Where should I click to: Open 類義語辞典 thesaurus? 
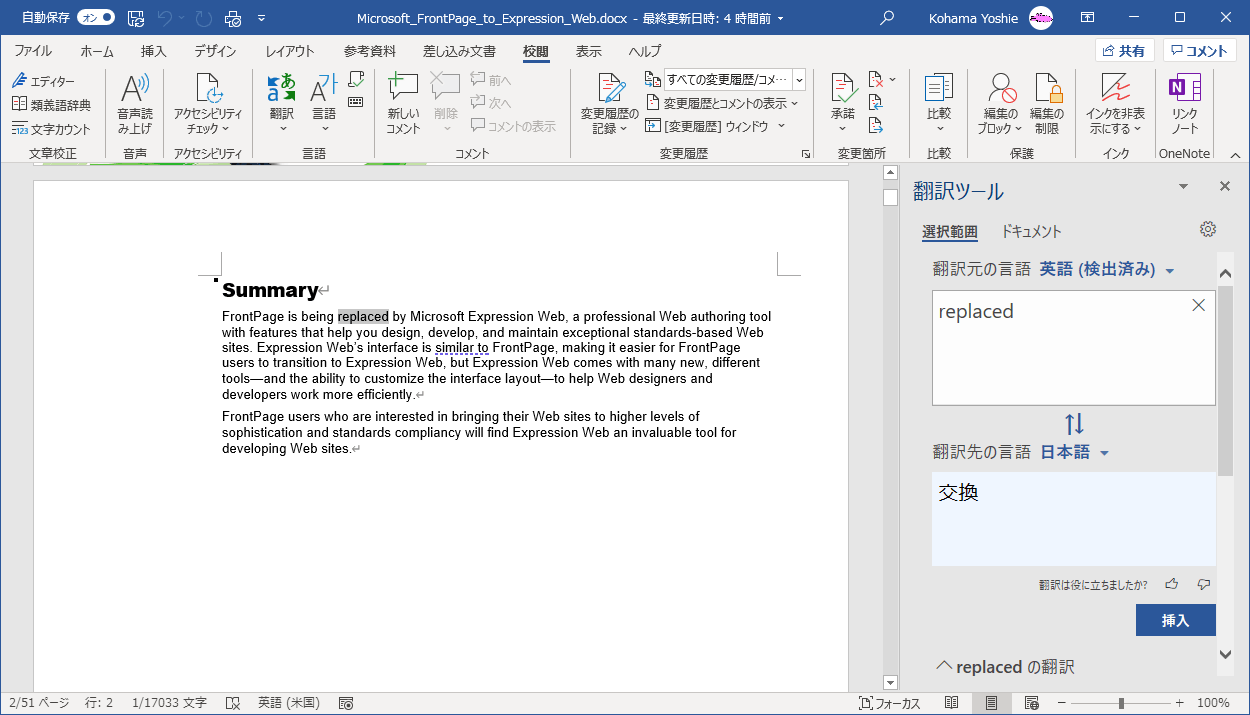(x=51, y=105)
